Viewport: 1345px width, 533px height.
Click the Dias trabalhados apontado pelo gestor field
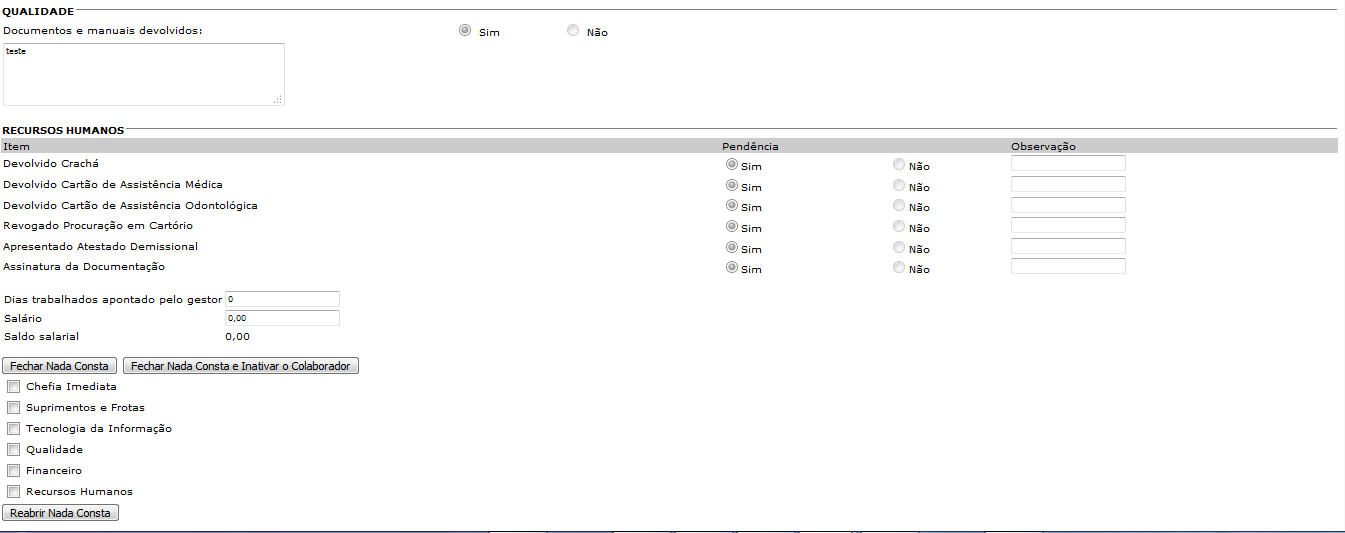(283, 299)
